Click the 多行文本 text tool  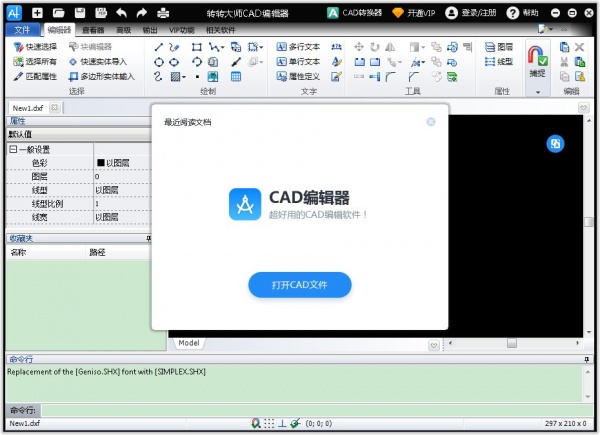coord(298,47)
